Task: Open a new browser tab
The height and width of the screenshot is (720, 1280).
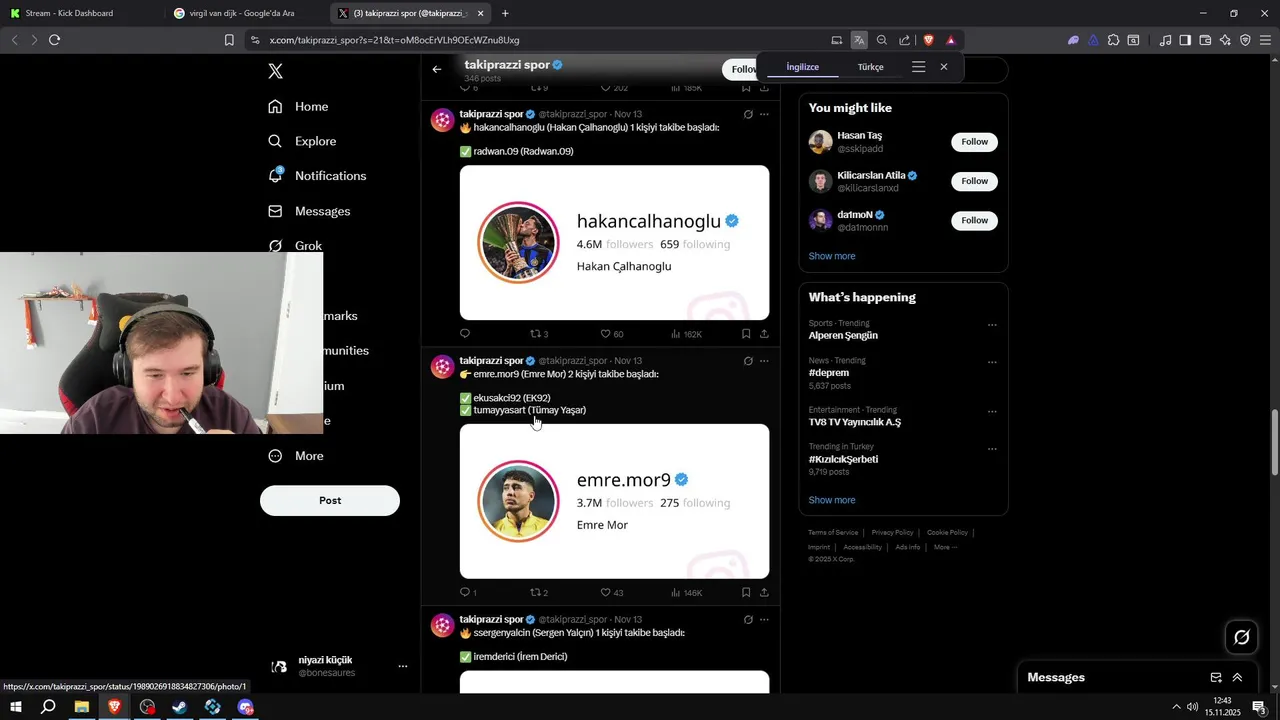Action: coord(505,13)
